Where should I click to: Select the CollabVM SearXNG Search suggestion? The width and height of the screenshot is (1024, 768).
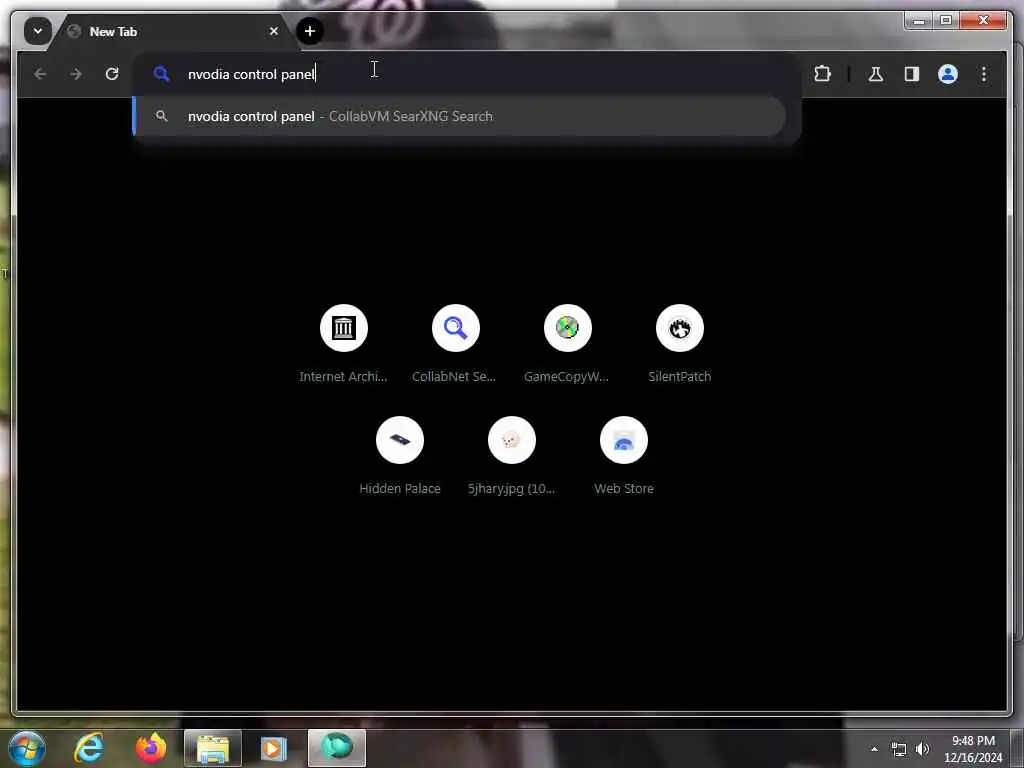[x=460, y=116]
